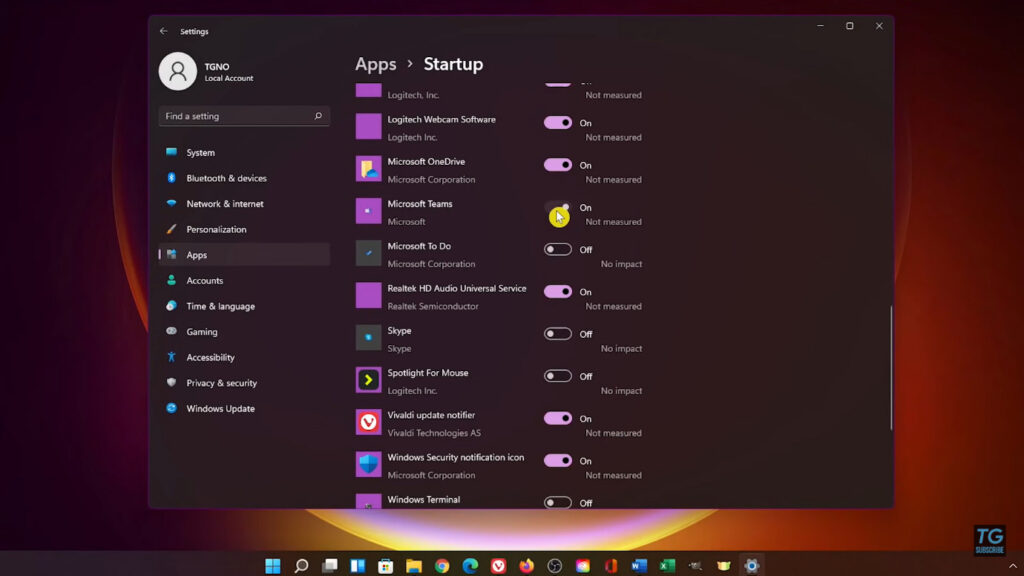Launch Microsoft Store from the taskbar
1024x576 pixels.
click(386, 566)
